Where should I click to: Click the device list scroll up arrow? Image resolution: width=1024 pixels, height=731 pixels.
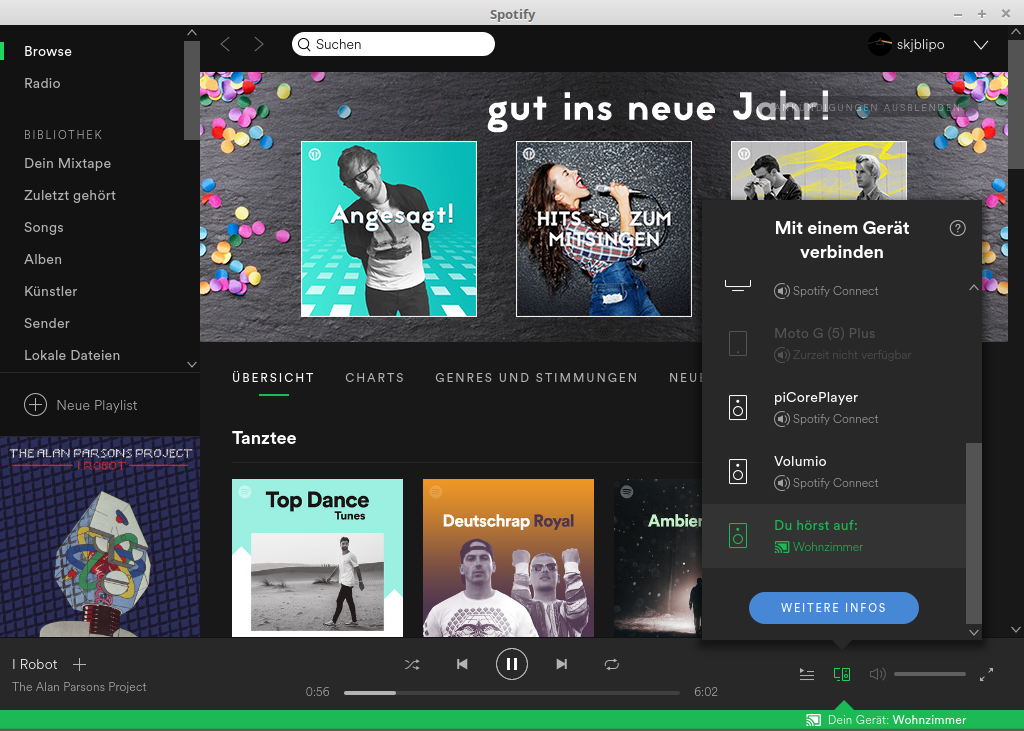(974, 287)
